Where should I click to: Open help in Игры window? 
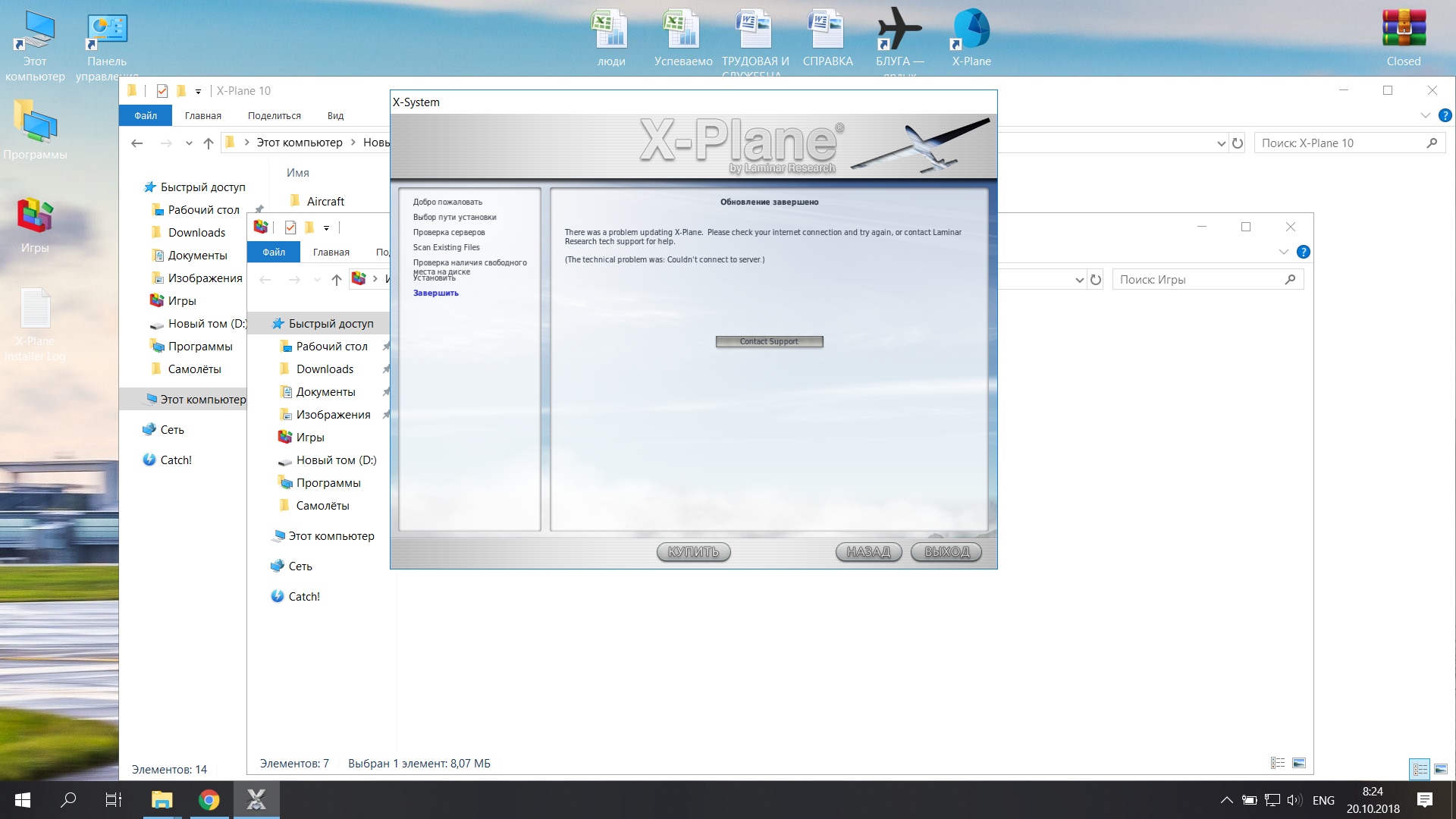[x=1304, y=252]
